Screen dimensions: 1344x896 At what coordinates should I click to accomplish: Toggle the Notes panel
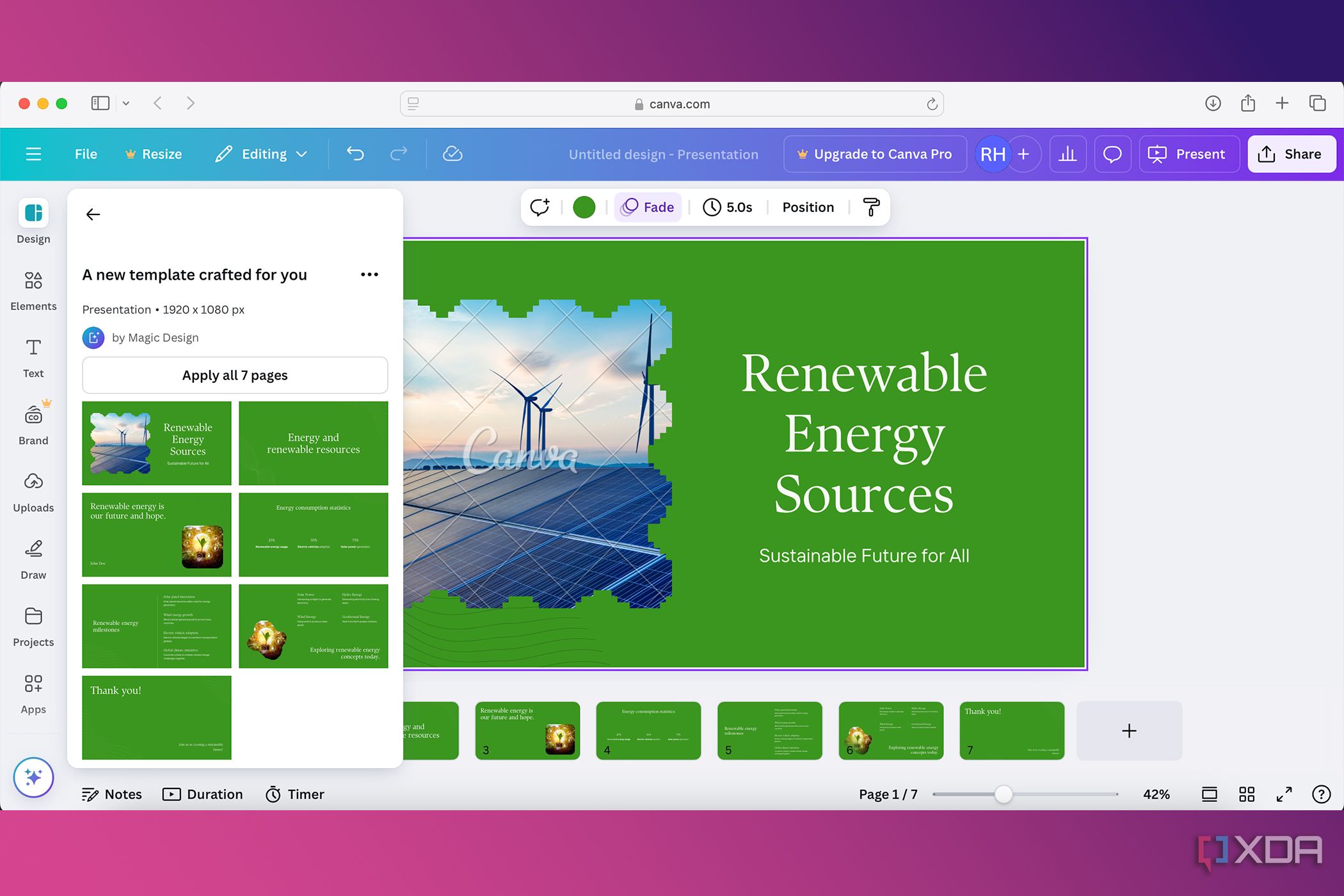[x=112, y=794]
